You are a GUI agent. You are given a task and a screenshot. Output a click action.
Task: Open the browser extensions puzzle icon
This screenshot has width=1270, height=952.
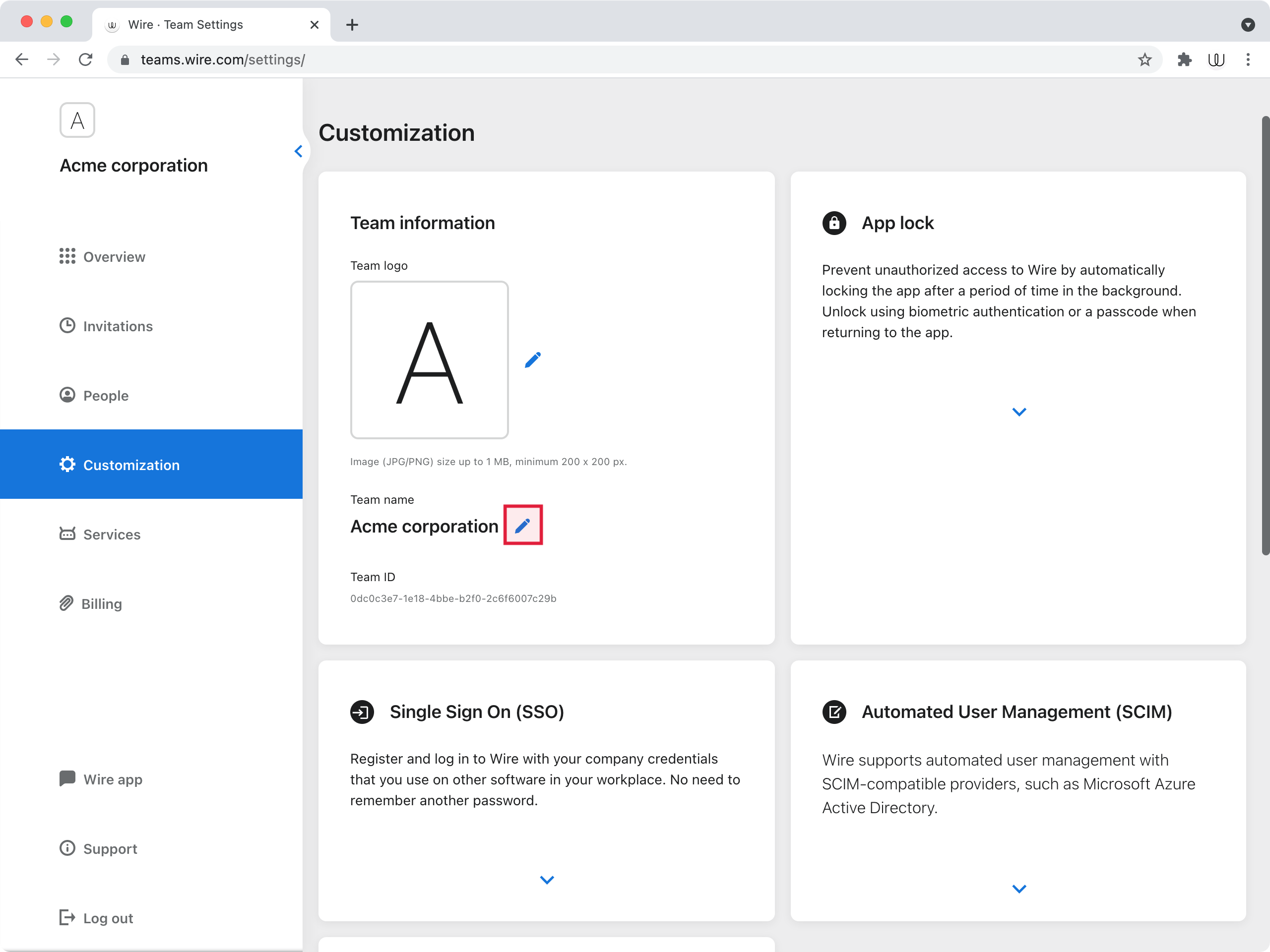1185,59
